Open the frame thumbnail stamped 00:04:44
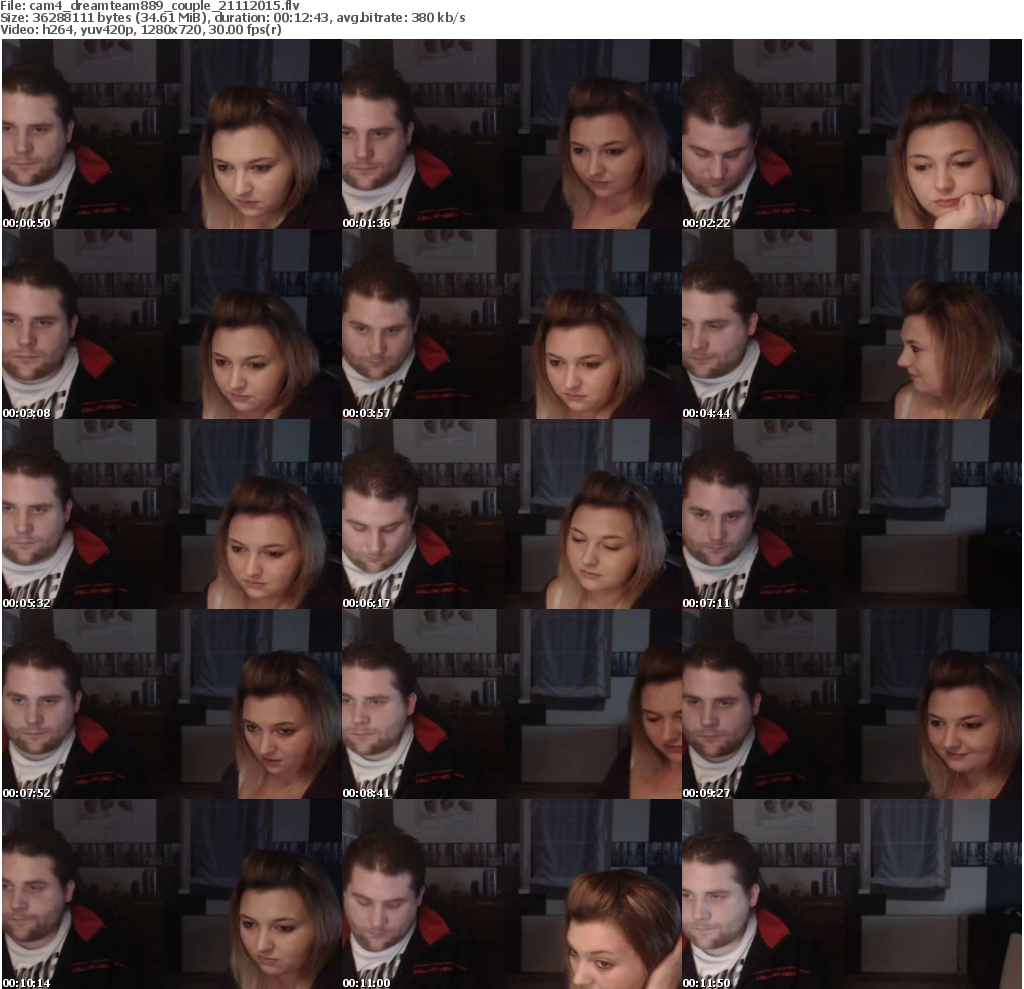Image resolution: width=1024 pixels, height=989 pixels. 852,324
